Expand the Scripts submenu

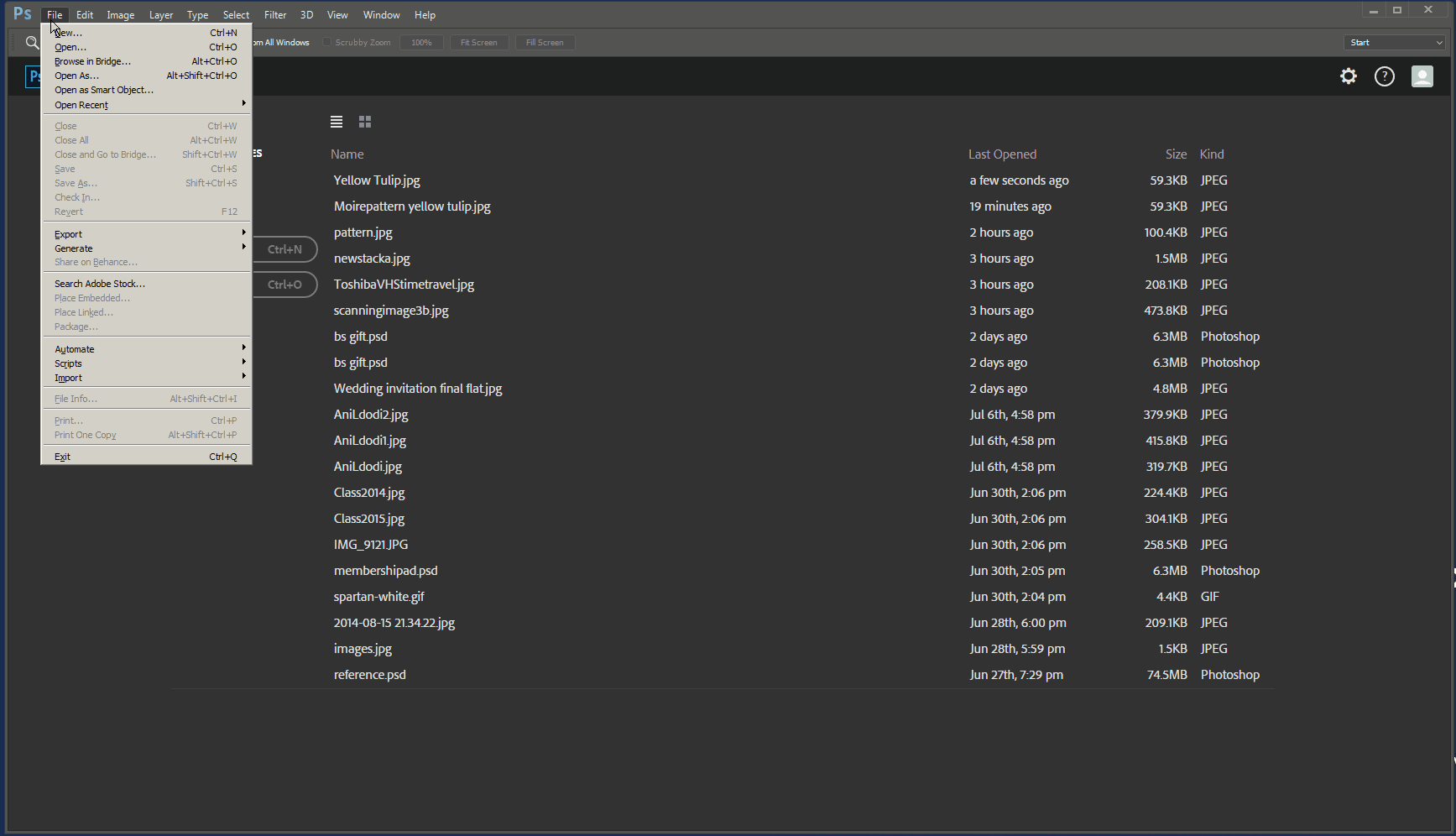146,363
